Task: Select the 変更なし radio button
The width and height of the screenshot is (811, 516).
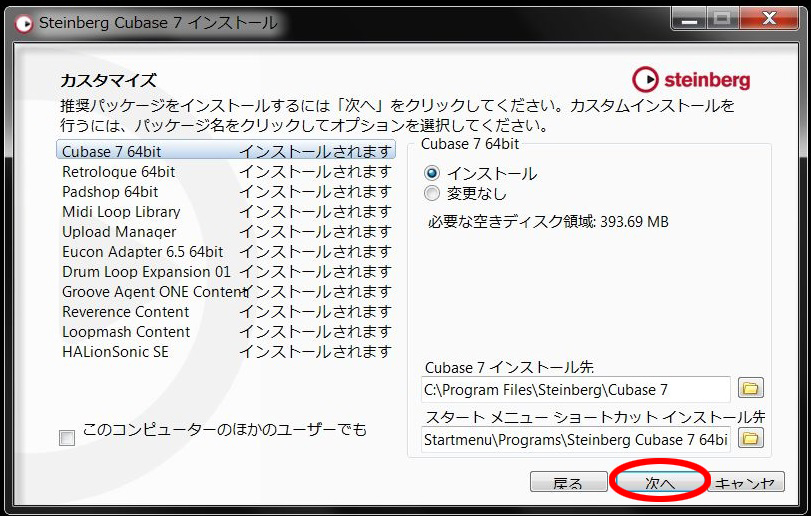Action: pos(431,193)
